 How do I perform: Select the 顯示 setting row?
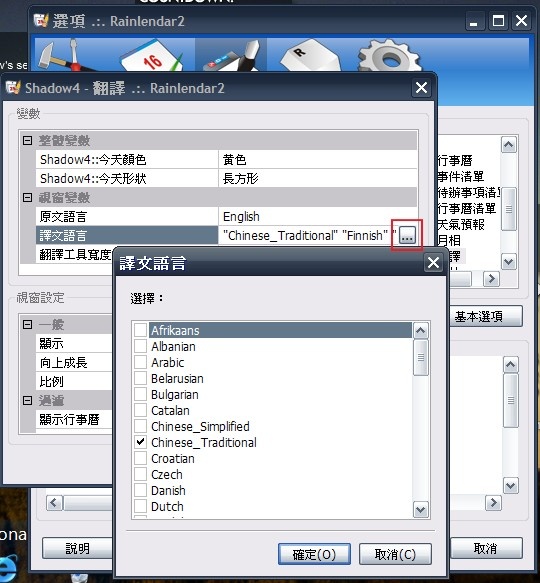pyautogui.click(x=74, y=343)
